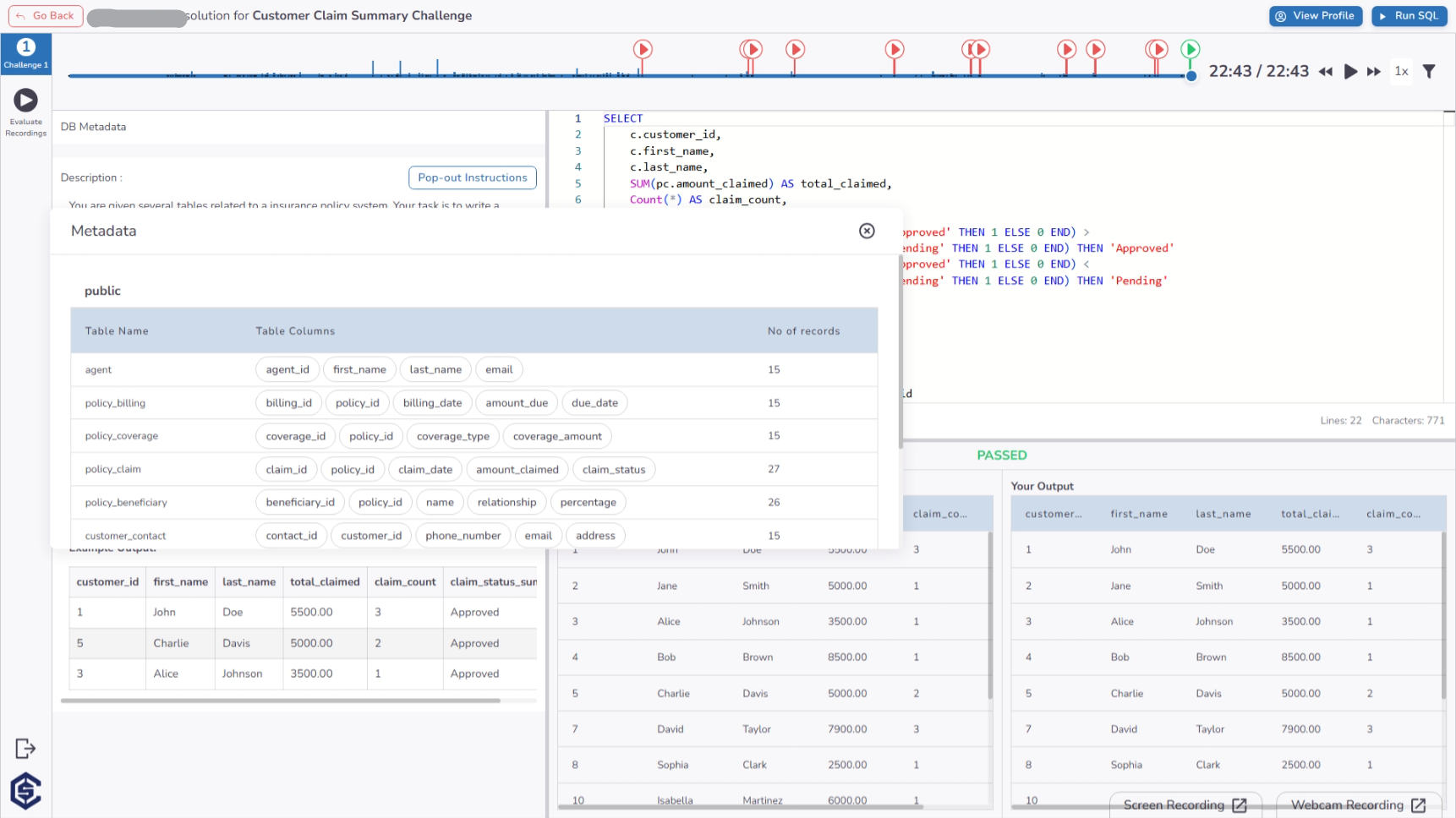Click the blue seek handle on the timeline
The image size is (1456, 818).
(1191, 75)
